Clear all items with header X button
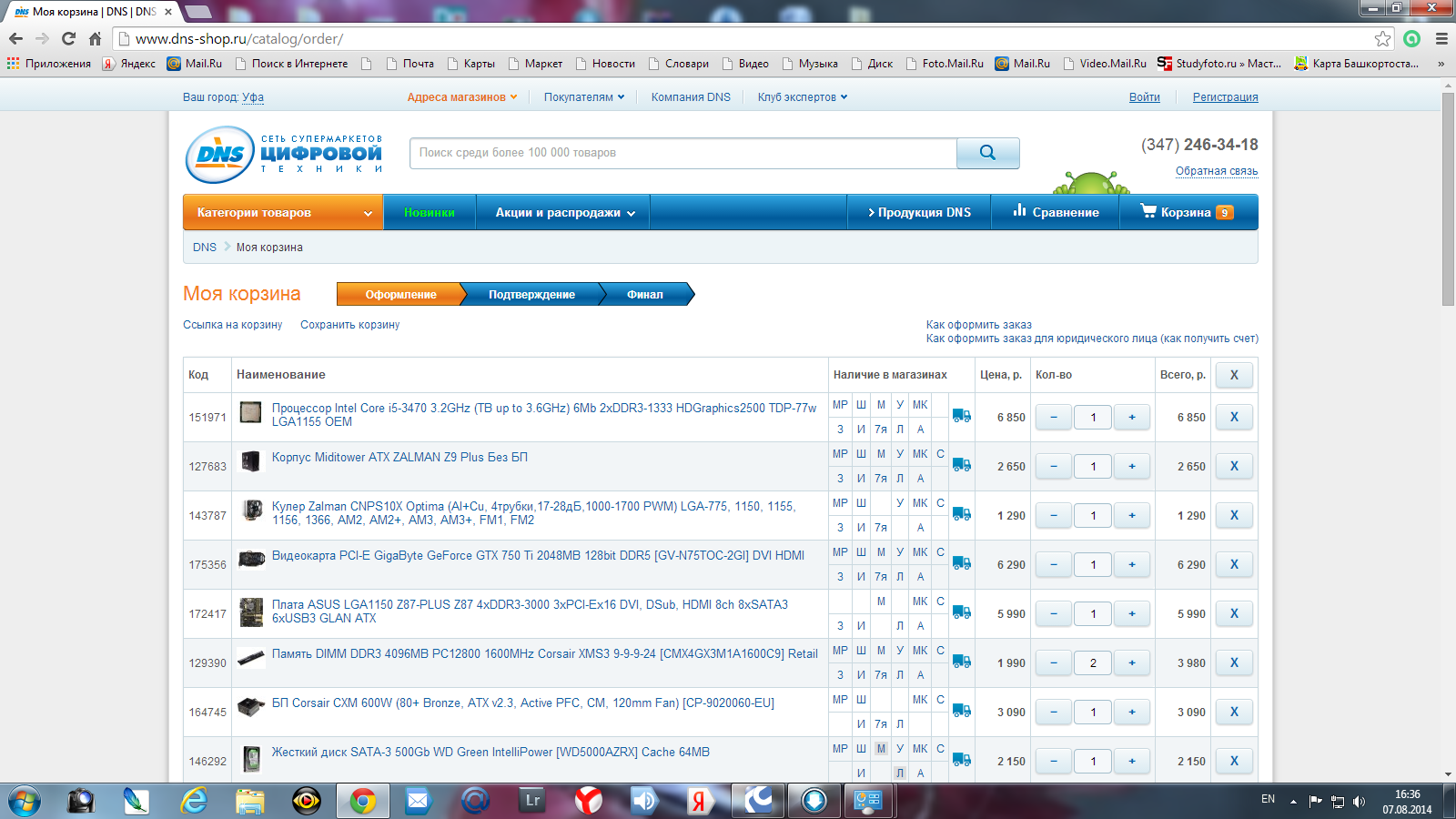The width and height of the screenshot is (1456, 819). click(1234, 375)
